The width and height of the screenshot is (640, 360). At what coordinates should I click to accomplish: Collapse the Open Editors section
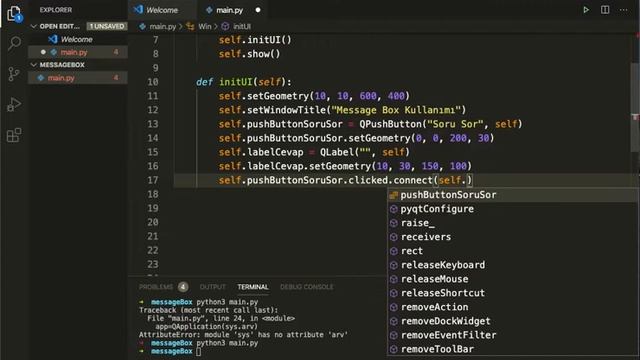[34, 26]
